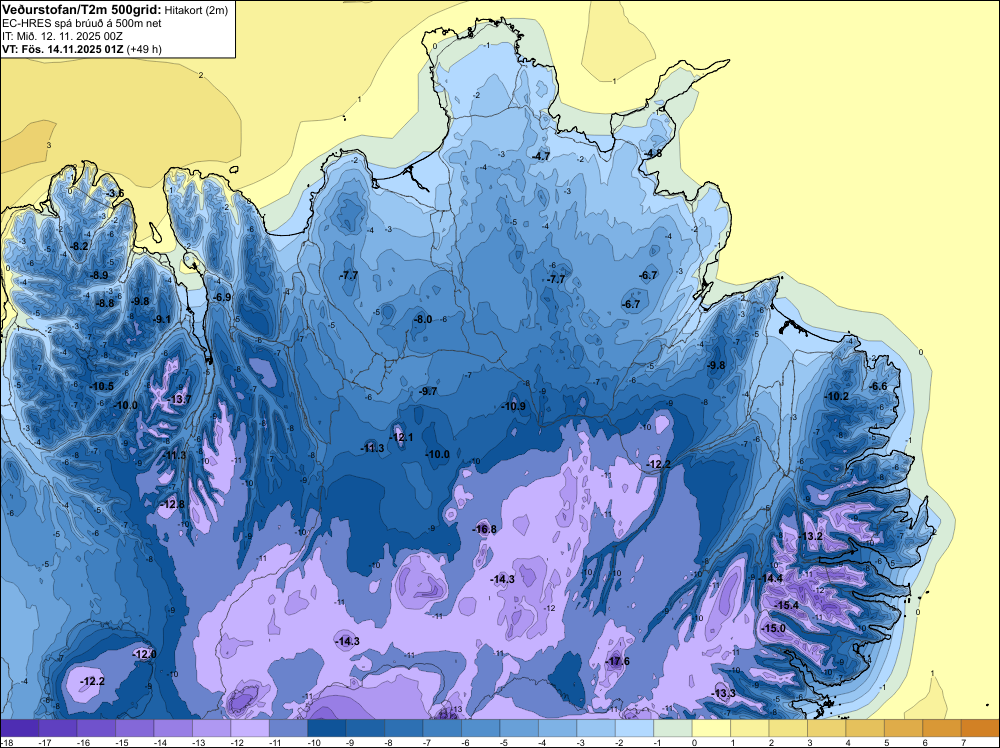Select the legend swatch between -2 and -1
The width and height of the screenshot is (1000, 748).
(x=635, y=728)
